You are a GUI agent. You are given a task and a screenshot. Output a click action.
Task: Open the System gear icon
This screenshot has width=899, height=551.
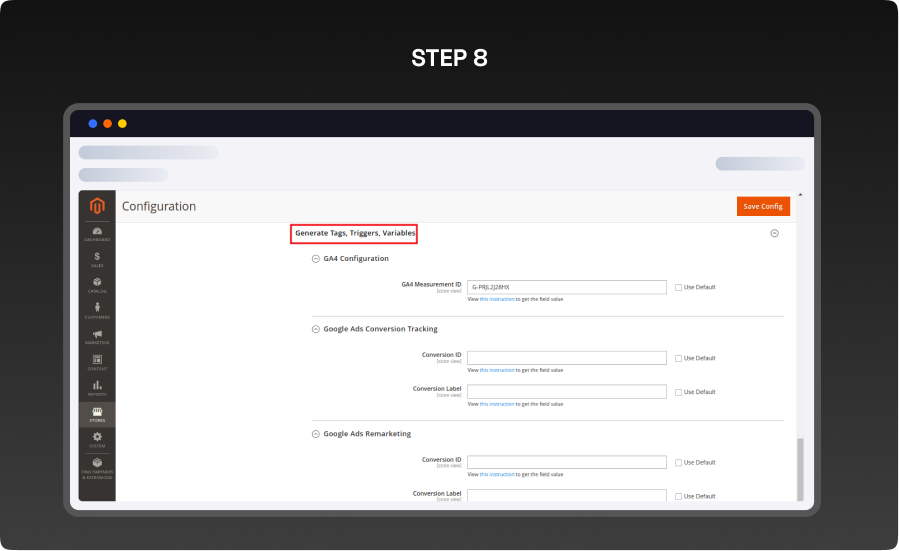click(97, 439)
